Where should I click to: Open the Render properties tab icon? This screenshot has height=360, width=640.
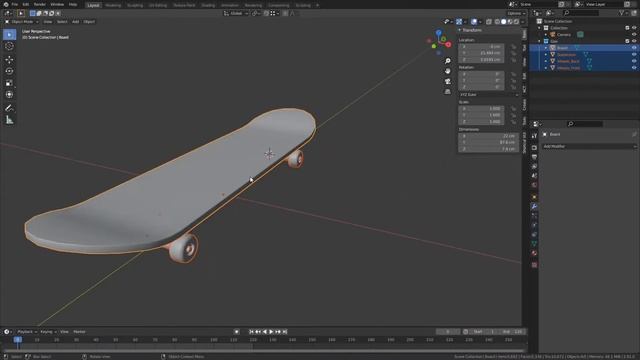534,147
